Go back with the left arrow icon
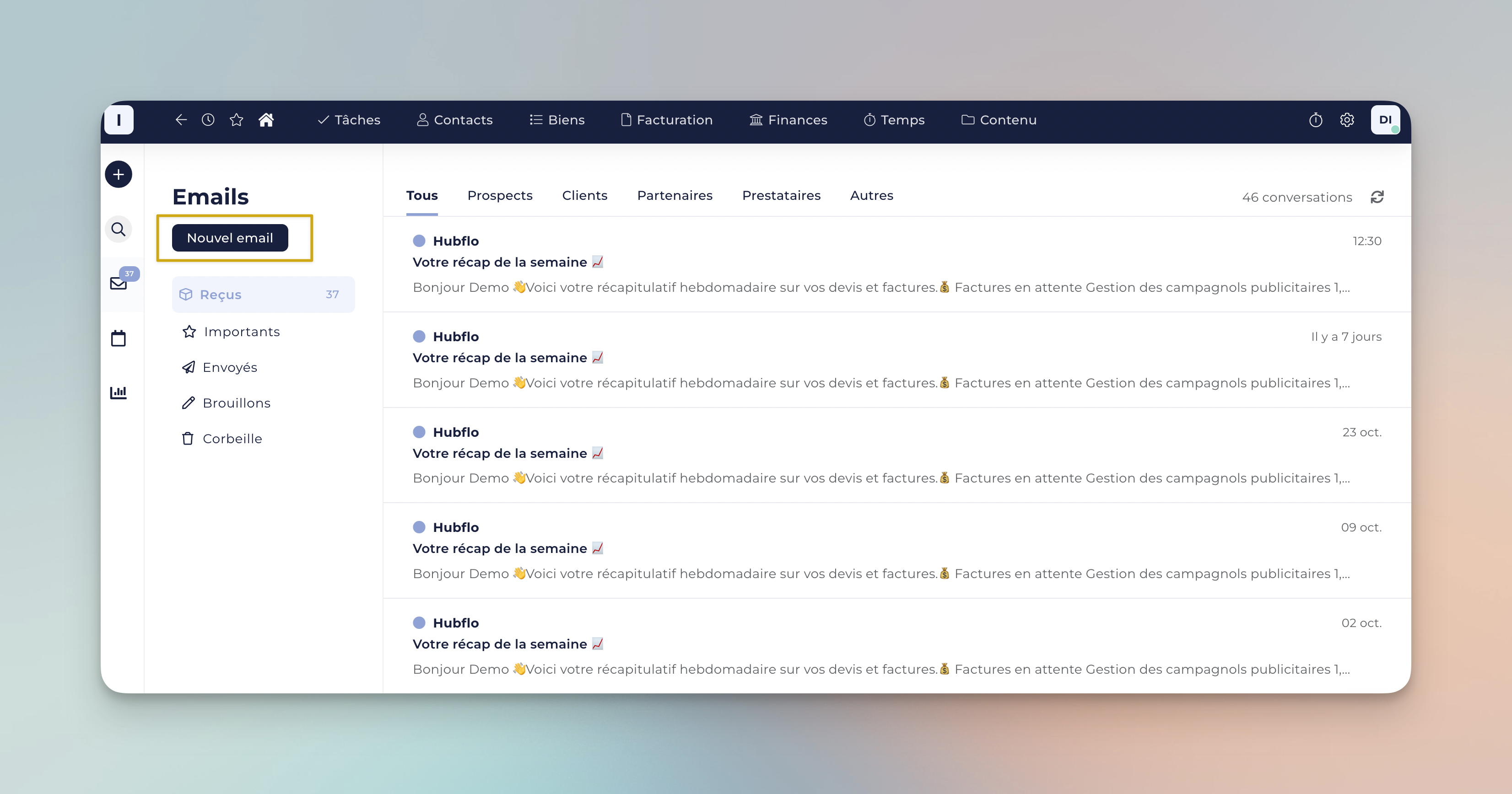This screenshot has height=794, width=1512. click(x=181, y=120)
